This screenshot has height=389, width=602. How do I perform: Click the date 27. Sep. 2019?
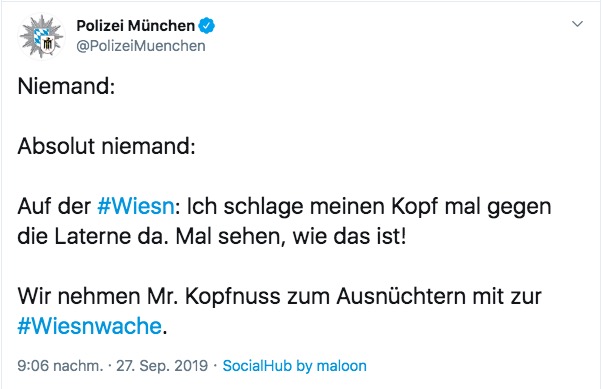tap(162, 366)
